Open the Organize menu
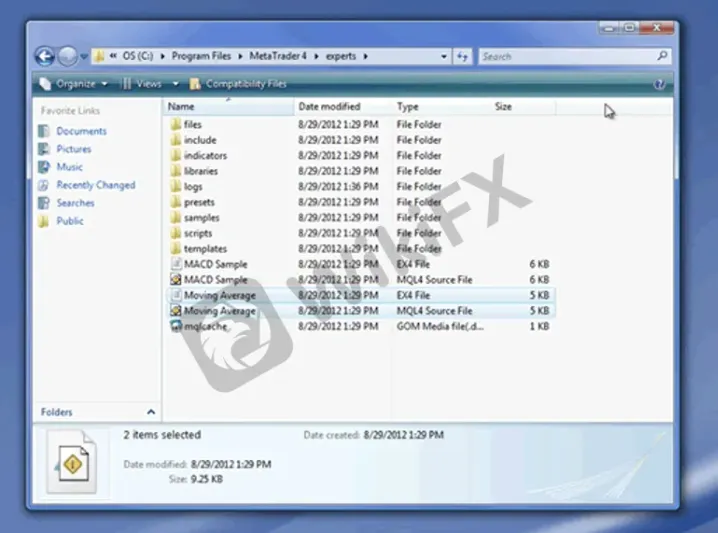 pyautogui.click(x=73, y=84)
